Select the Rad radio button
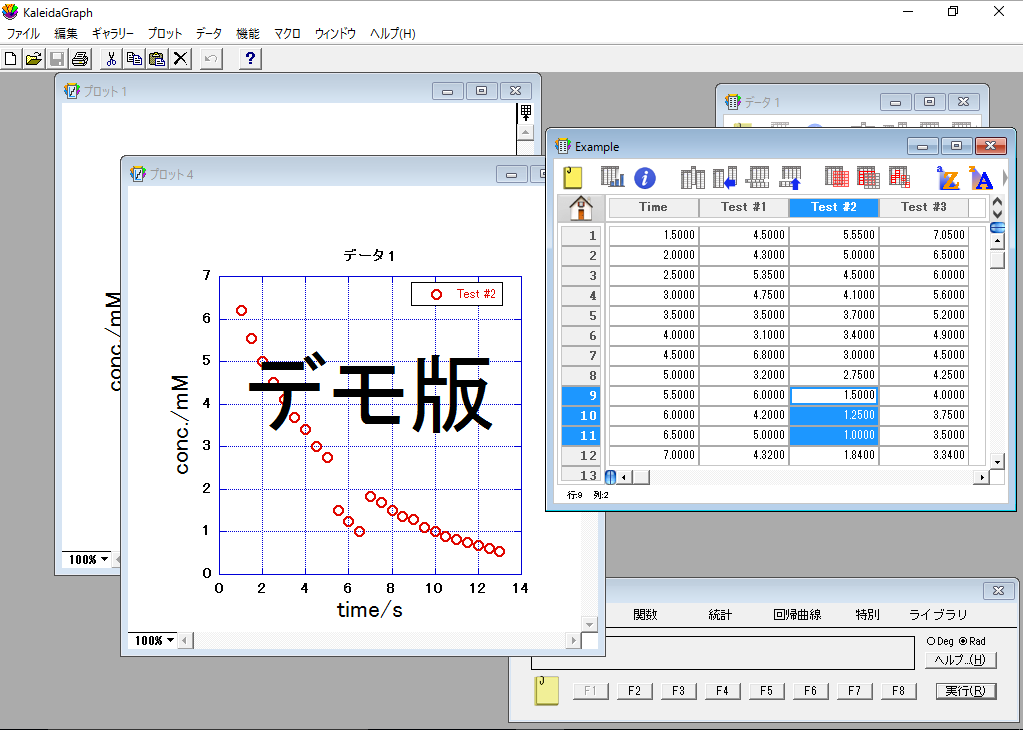 coord(963,641)
